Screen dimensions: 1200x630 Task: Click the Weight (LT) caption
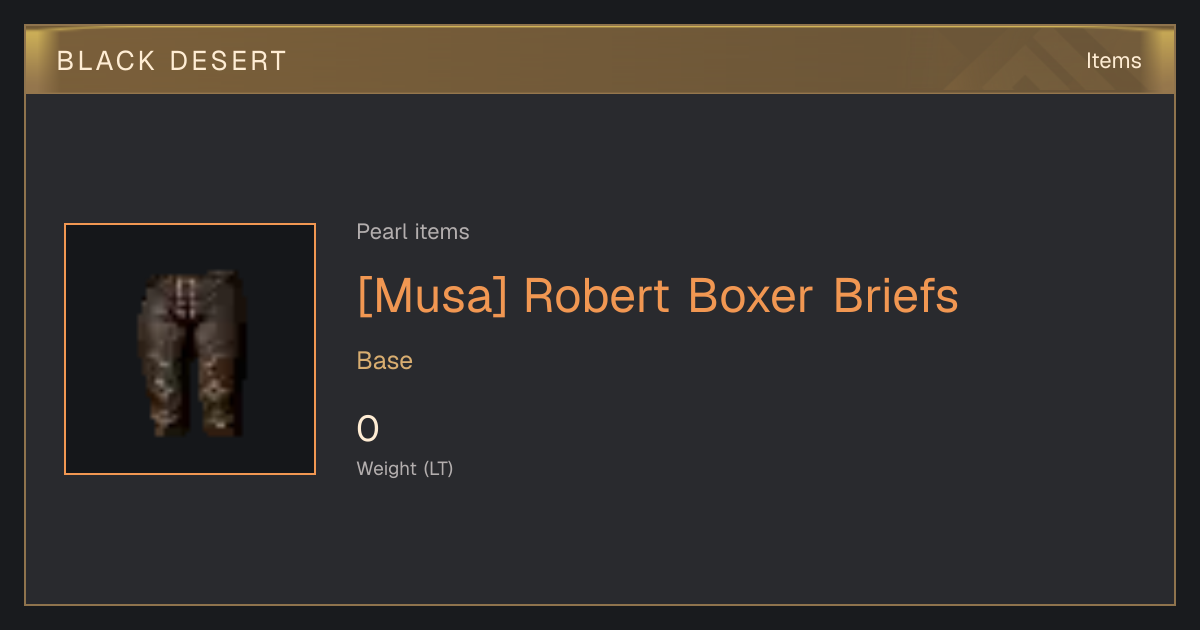pos(405,468)
